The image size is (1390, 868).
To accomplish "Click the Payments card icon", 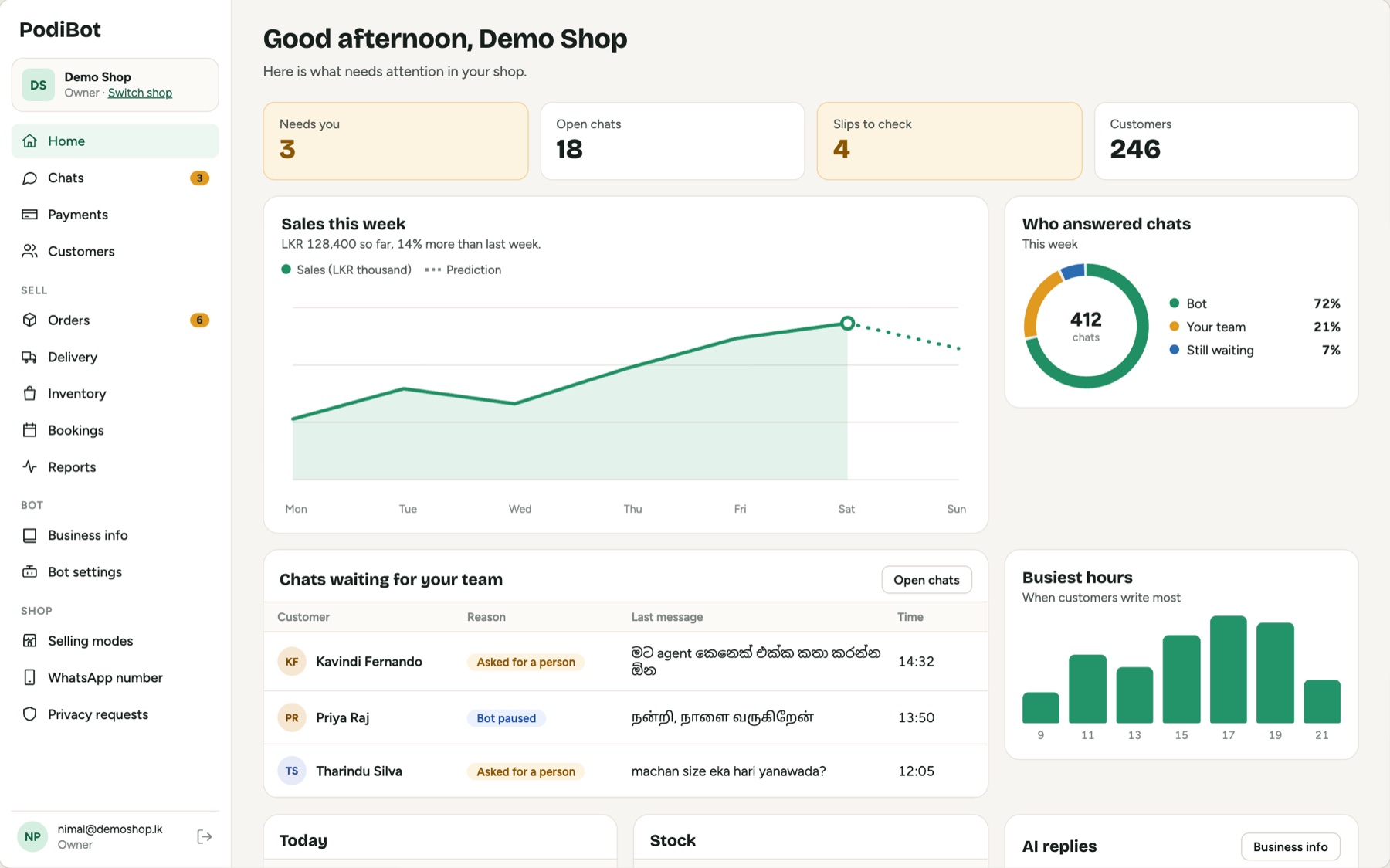I will [x=29, y=214].
